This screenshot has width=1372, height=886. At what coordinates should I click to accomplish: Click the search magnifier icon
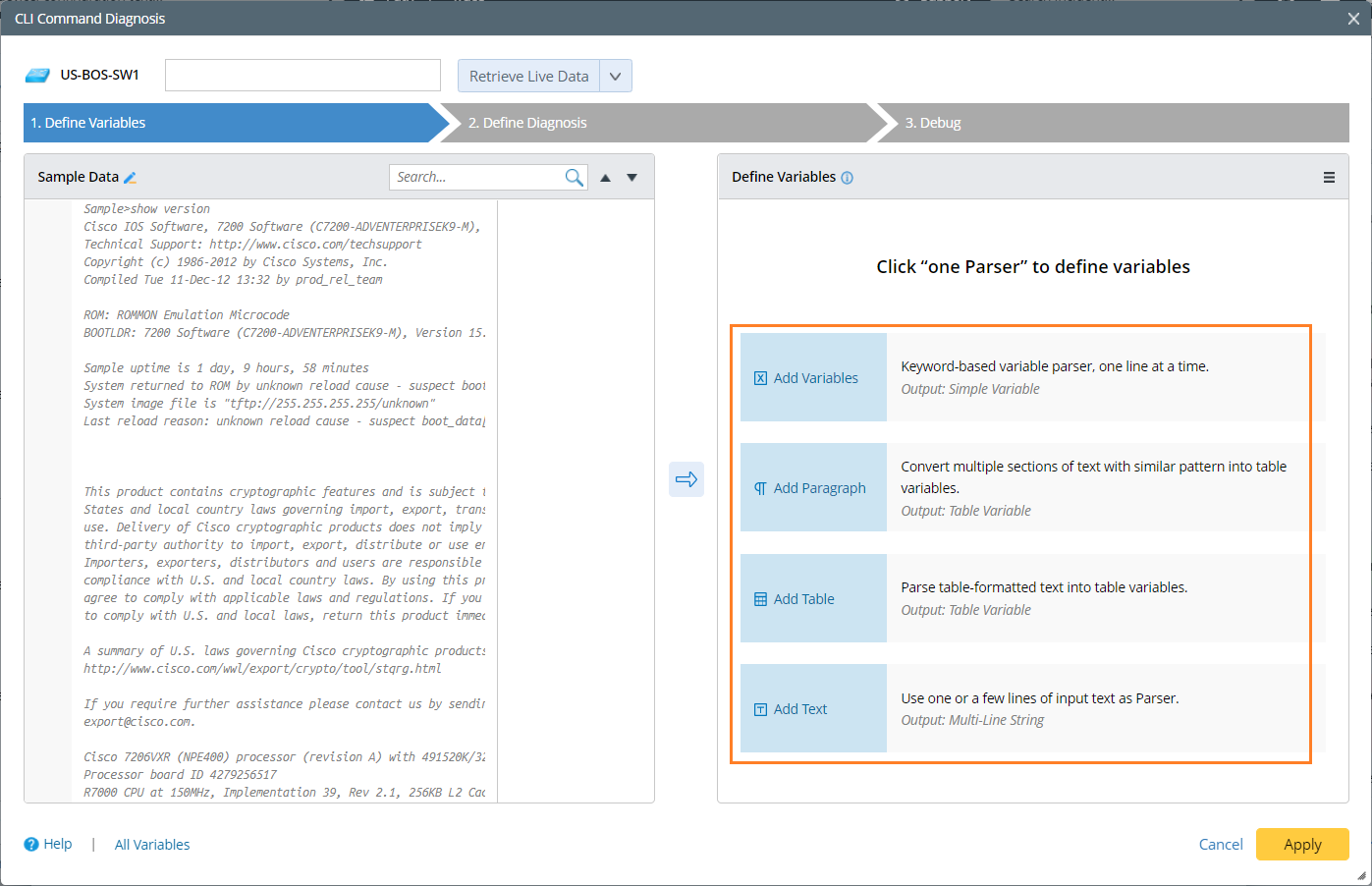click(x=575, y=177)
